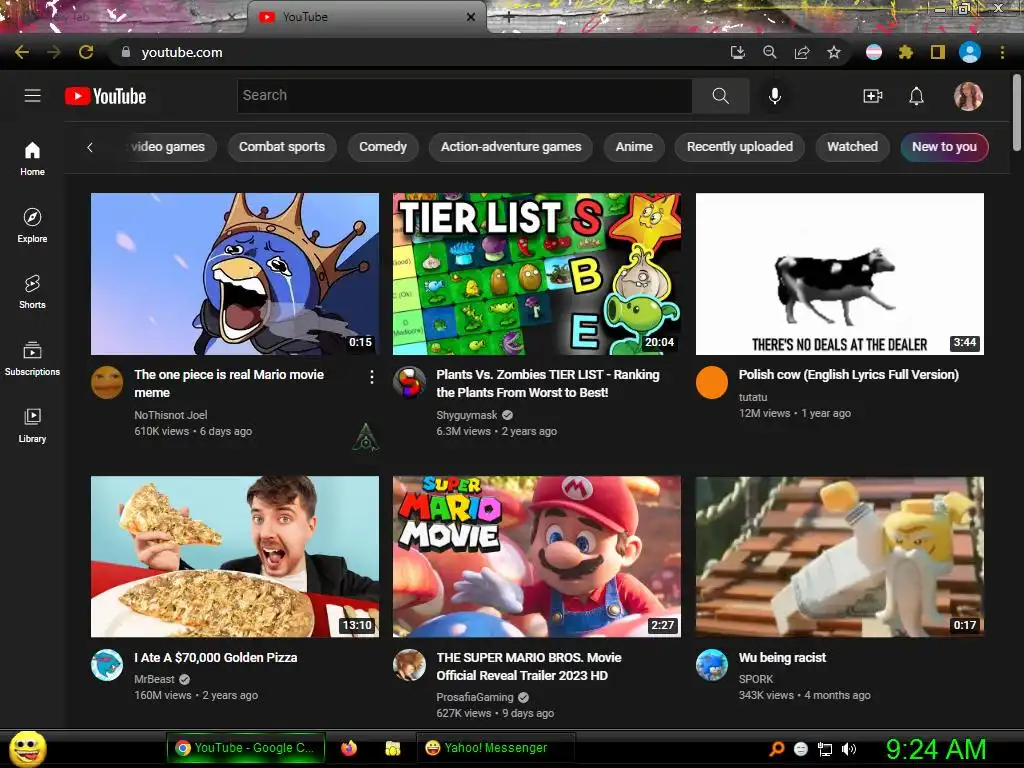Open the Chrome profile icon
This screenshot has height=768, width=1024.
(970, 52)
